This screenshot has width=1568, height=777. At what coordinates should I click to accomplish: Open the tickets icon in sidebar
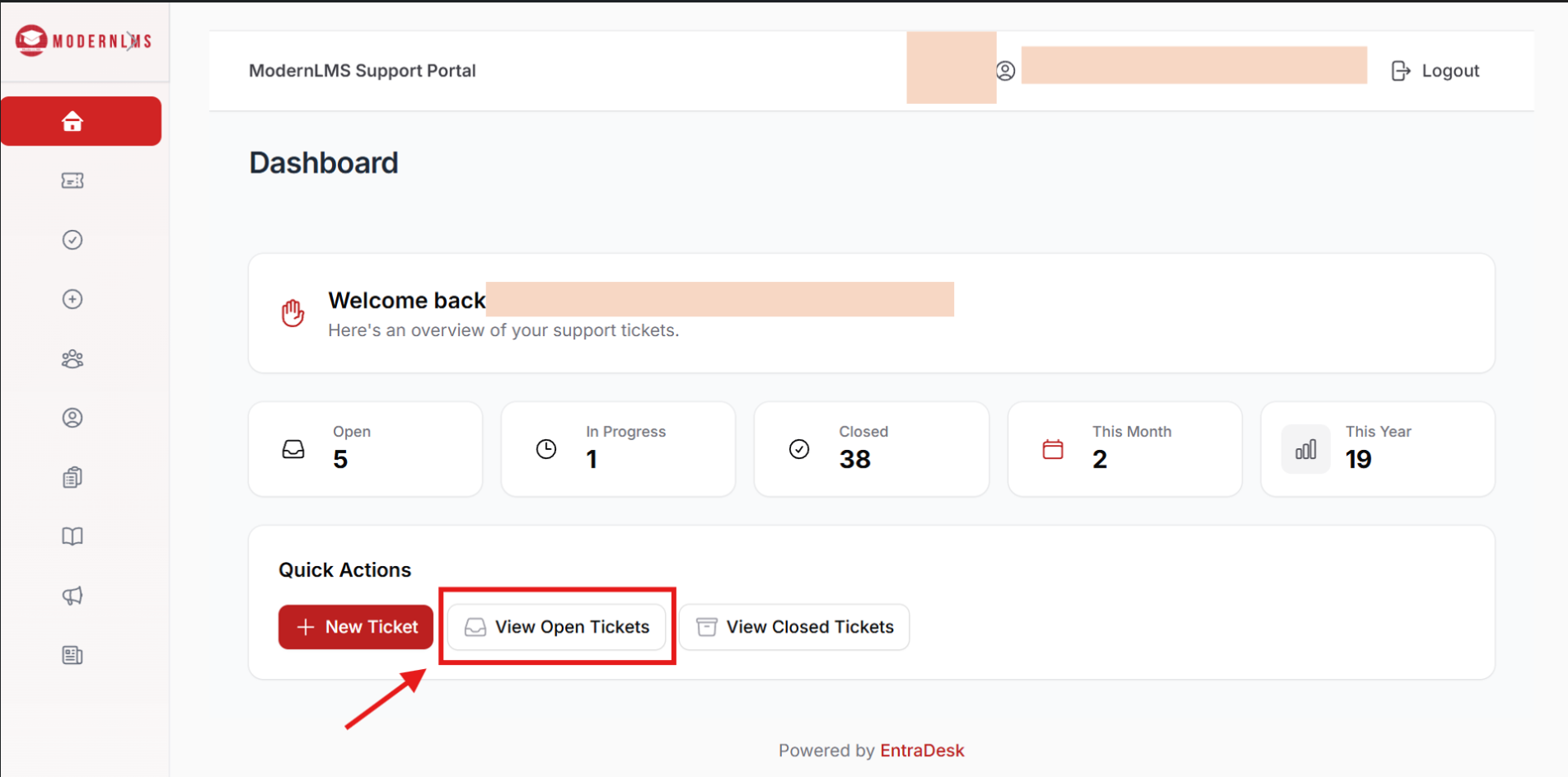73,180
